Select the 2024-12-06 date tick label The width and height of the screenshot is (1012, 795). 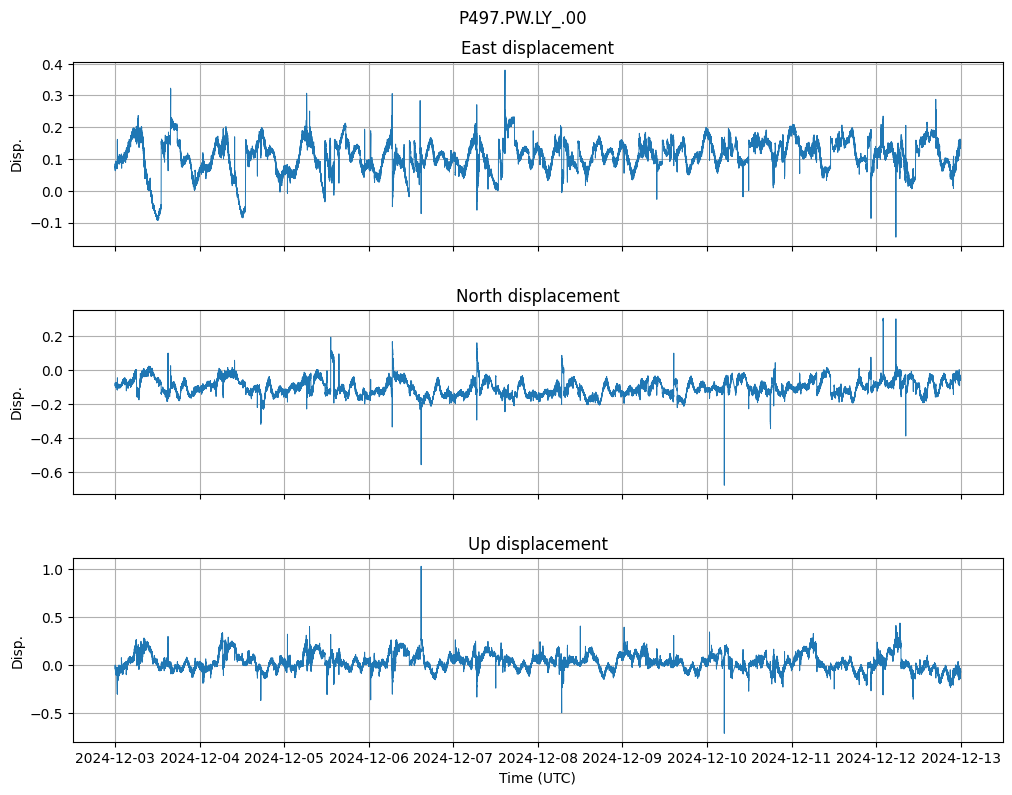pos(369,759)
